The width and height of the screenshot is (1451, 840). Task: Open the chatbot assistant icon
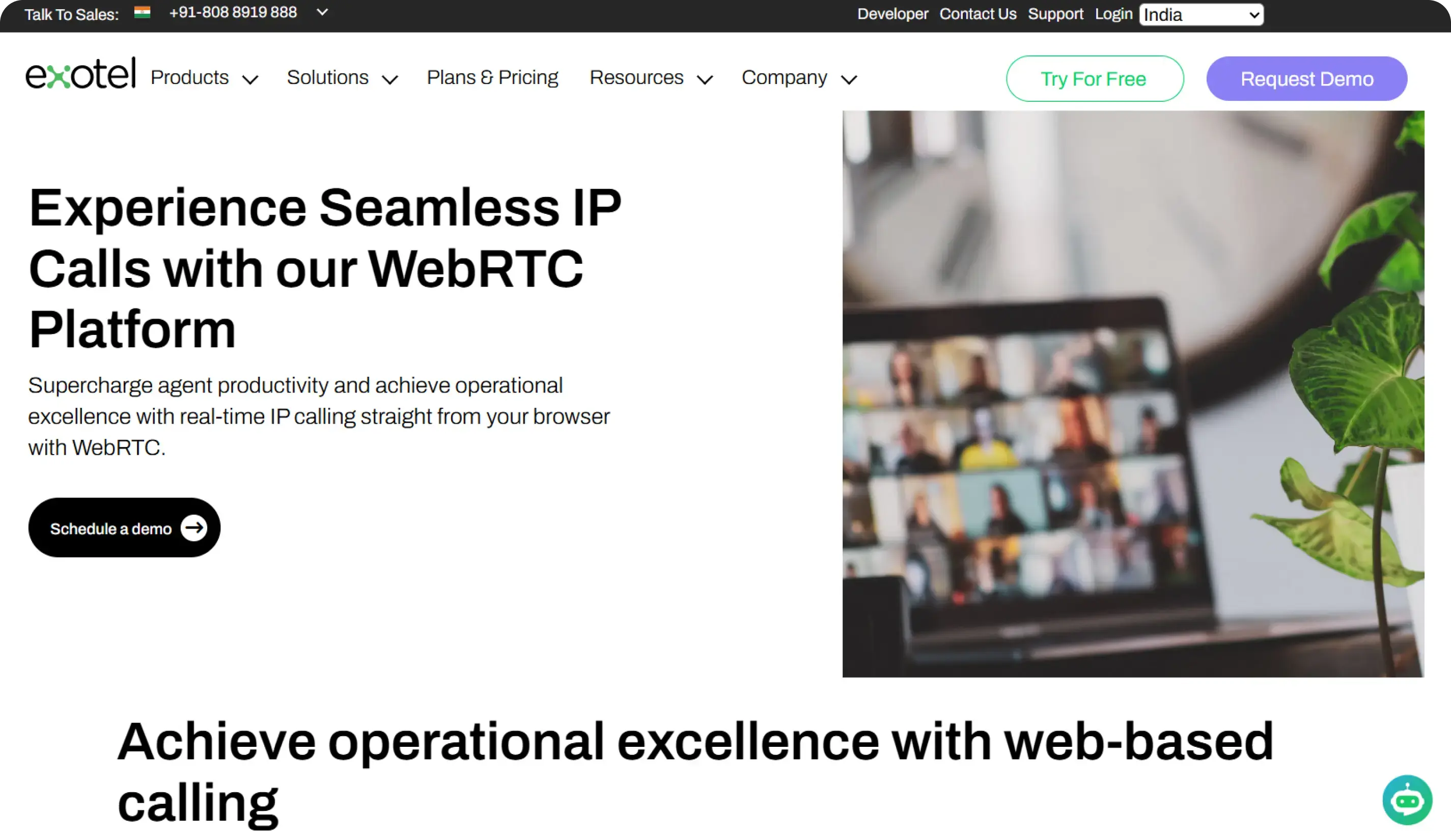[1407, 800]
